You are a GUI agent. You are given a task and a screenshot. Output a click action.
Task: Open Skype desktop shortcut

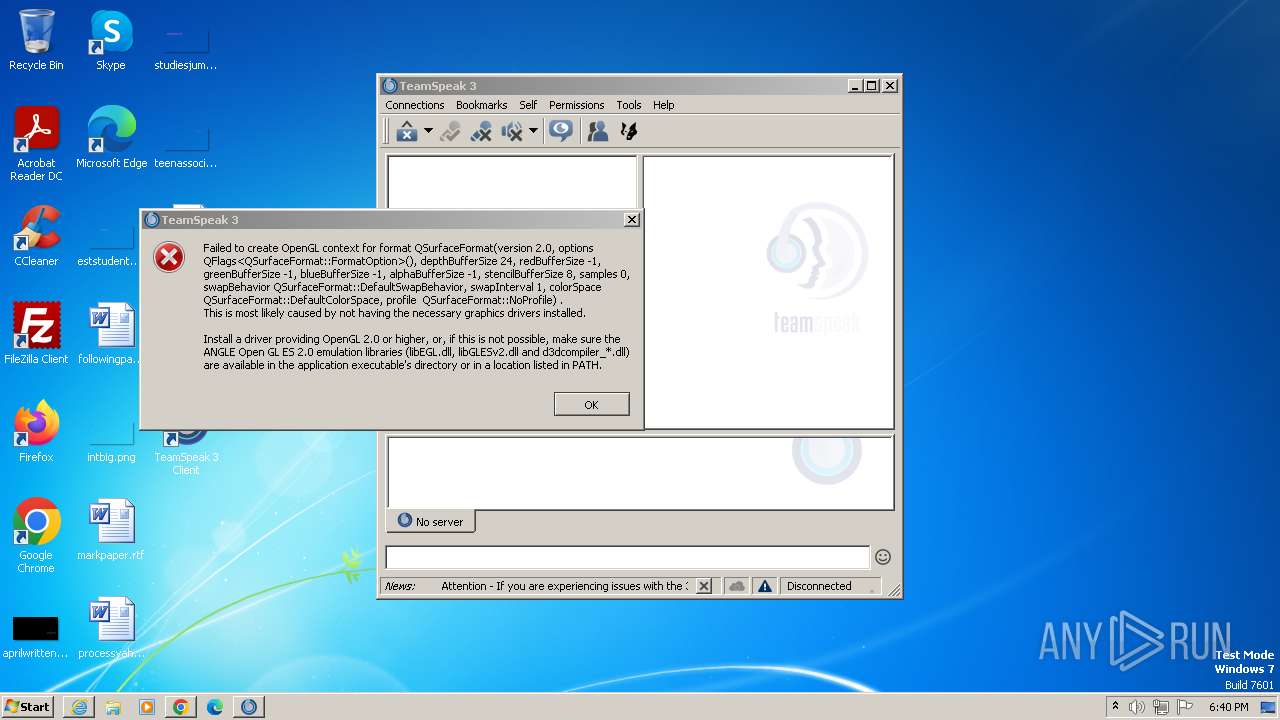coord(111,41)
